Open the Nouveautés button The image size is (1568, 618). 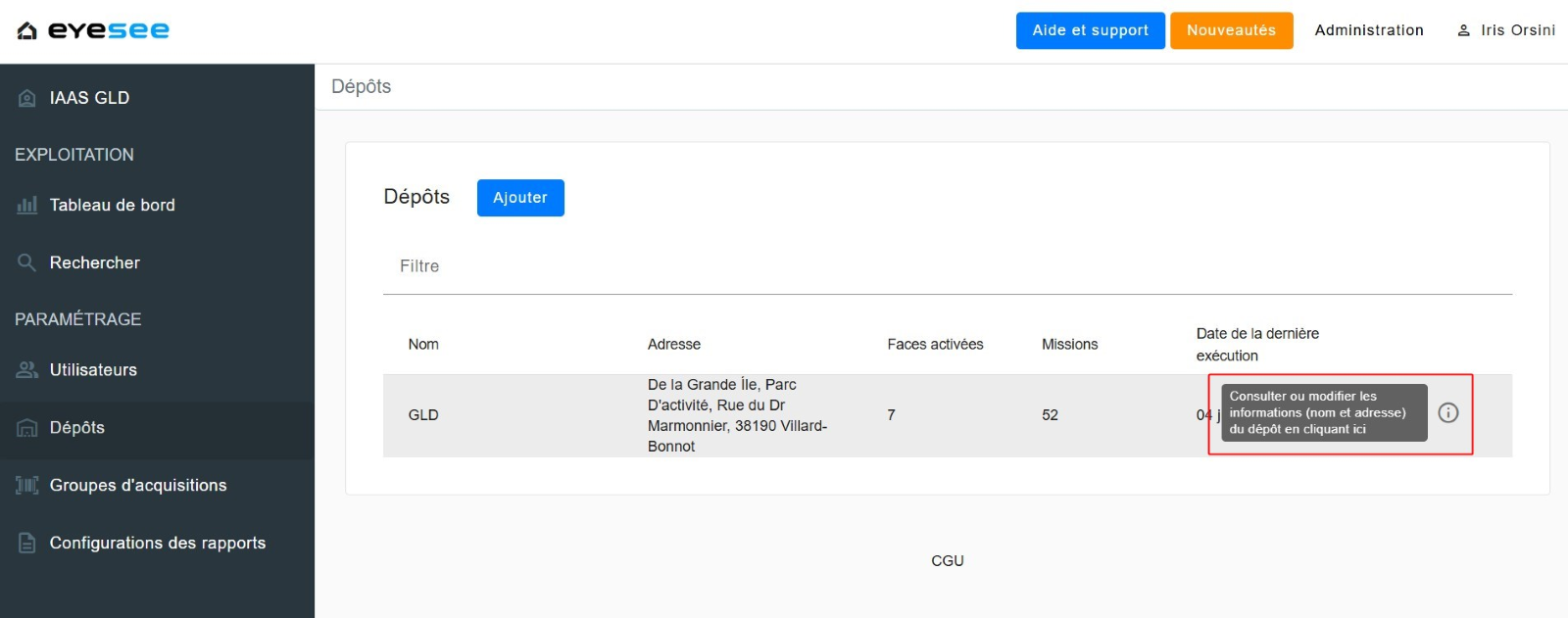point(1231,30)
